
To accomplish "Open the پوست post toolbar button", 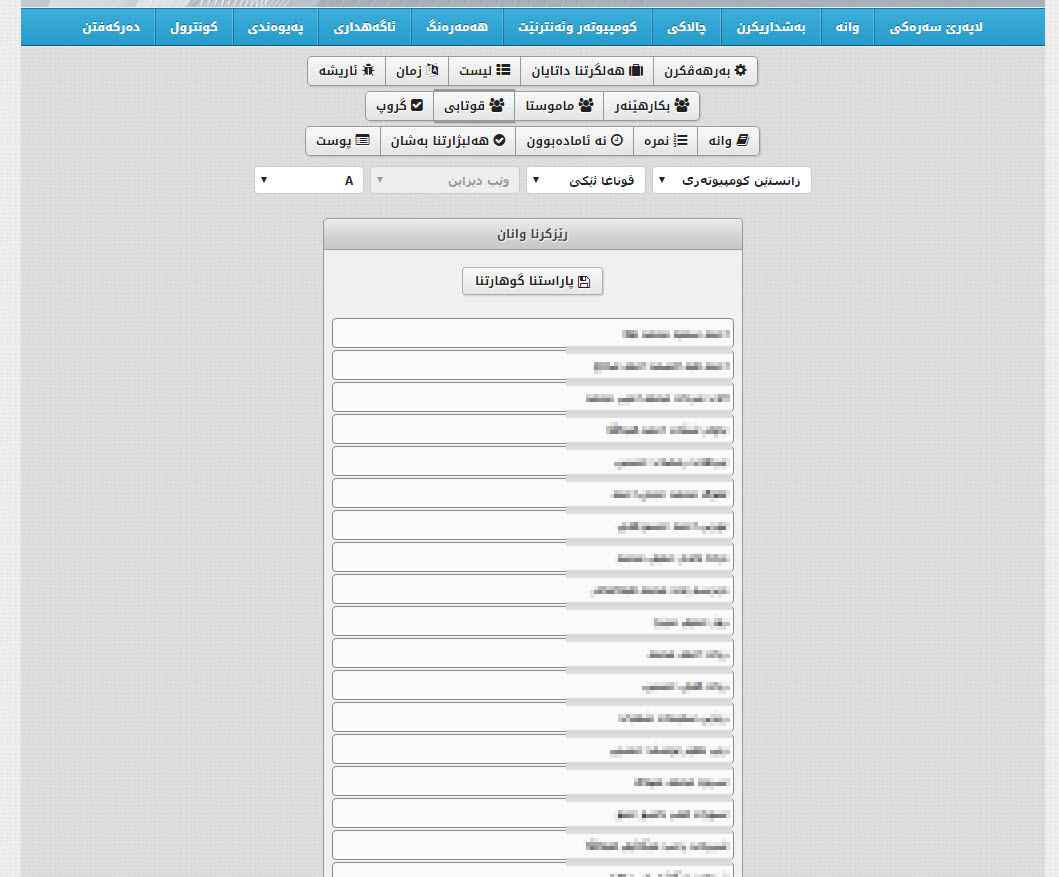I will [342, 141].
